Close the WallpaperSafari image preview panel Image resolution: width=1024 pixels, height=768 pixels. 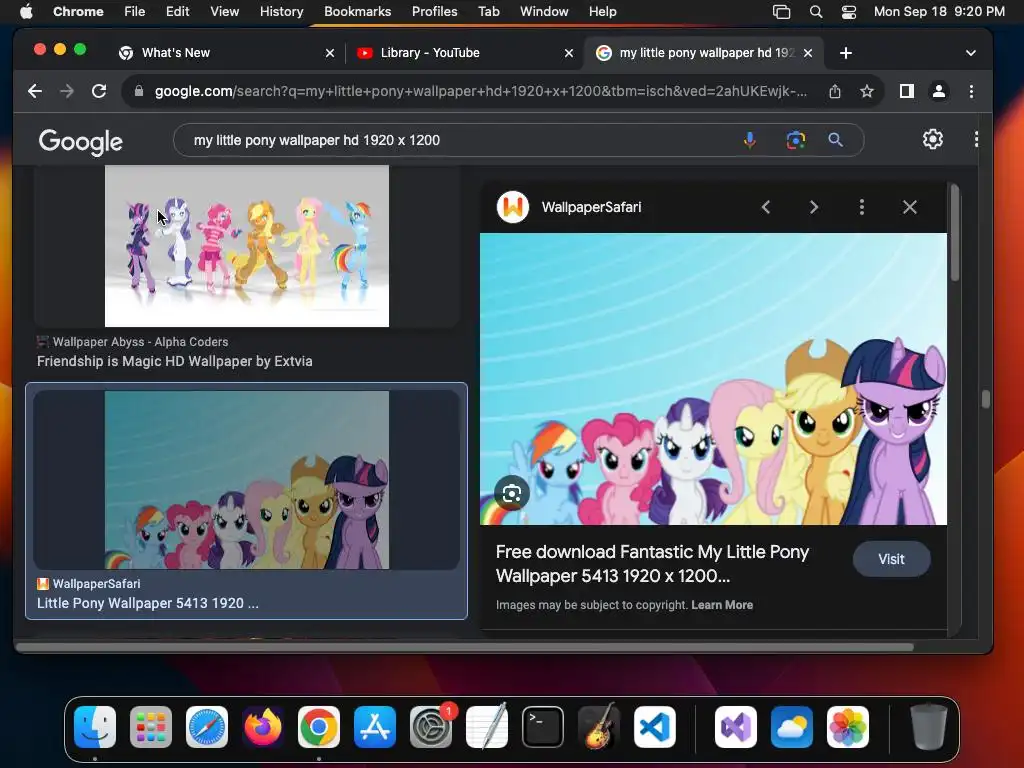910,208
